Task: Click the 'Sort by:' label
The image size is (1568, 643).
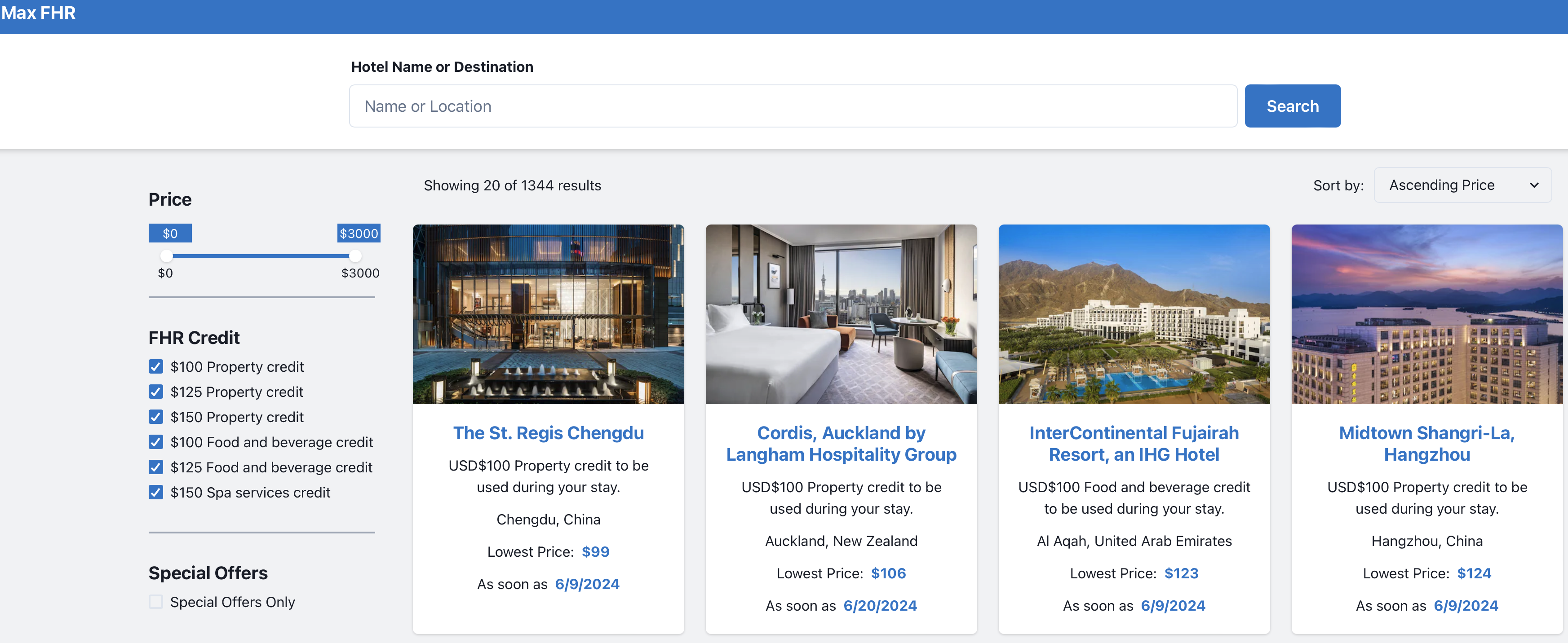Action: [1338, 185]
